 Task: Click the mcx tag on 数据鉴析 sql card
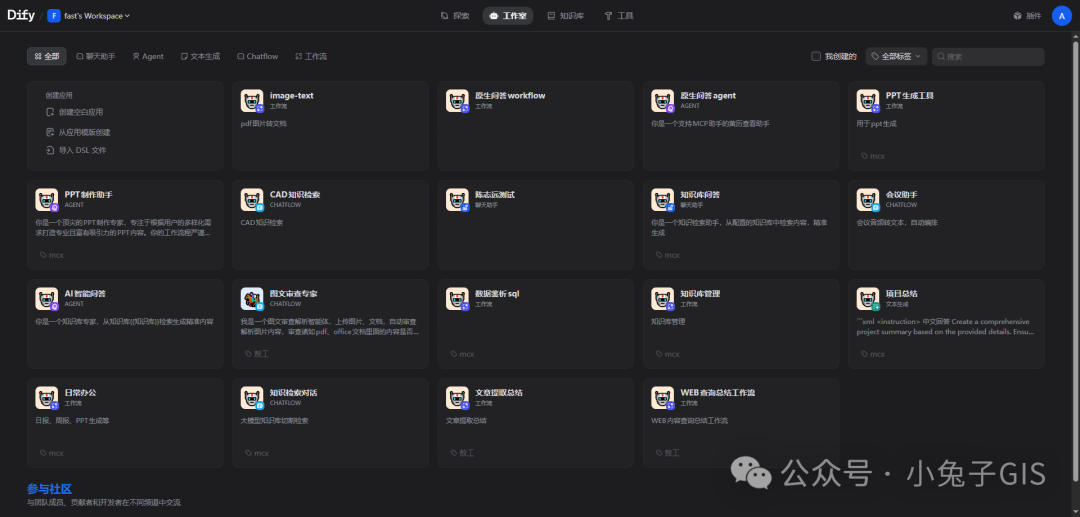point(462,355)
